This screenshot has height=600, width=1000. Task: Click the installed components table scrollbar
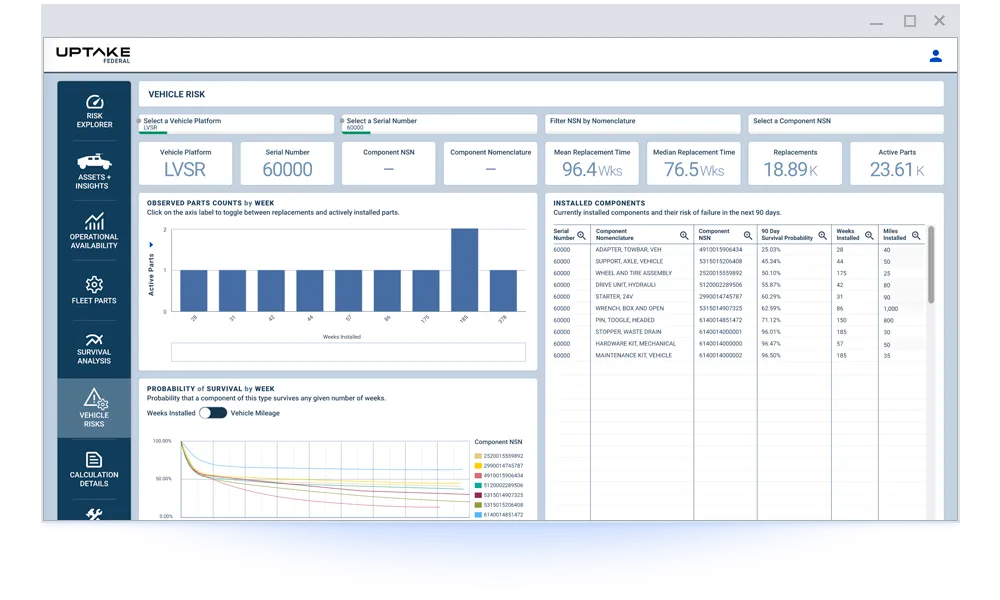tap(931, 265)
